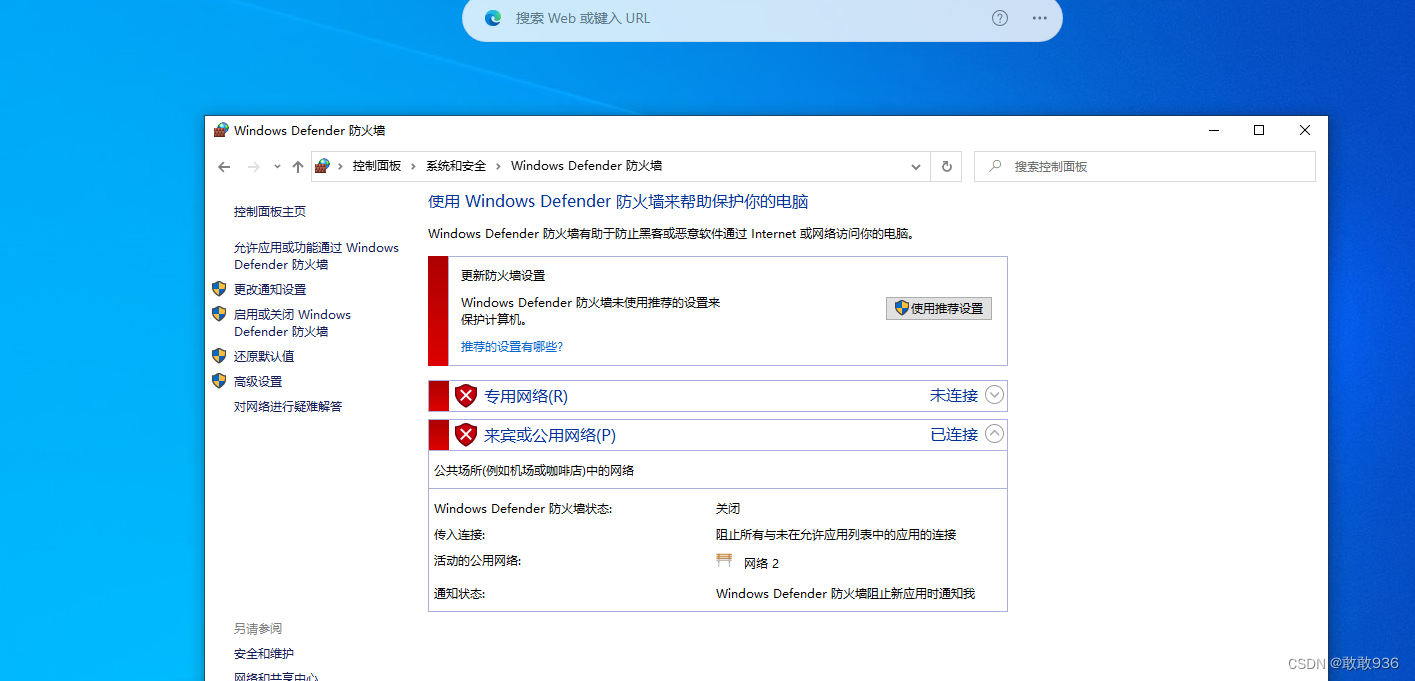The height and width of the screenshot is (681, 1415).
Task: Expand the 专用网络 section chevron
Action: [x=994, y=395]
